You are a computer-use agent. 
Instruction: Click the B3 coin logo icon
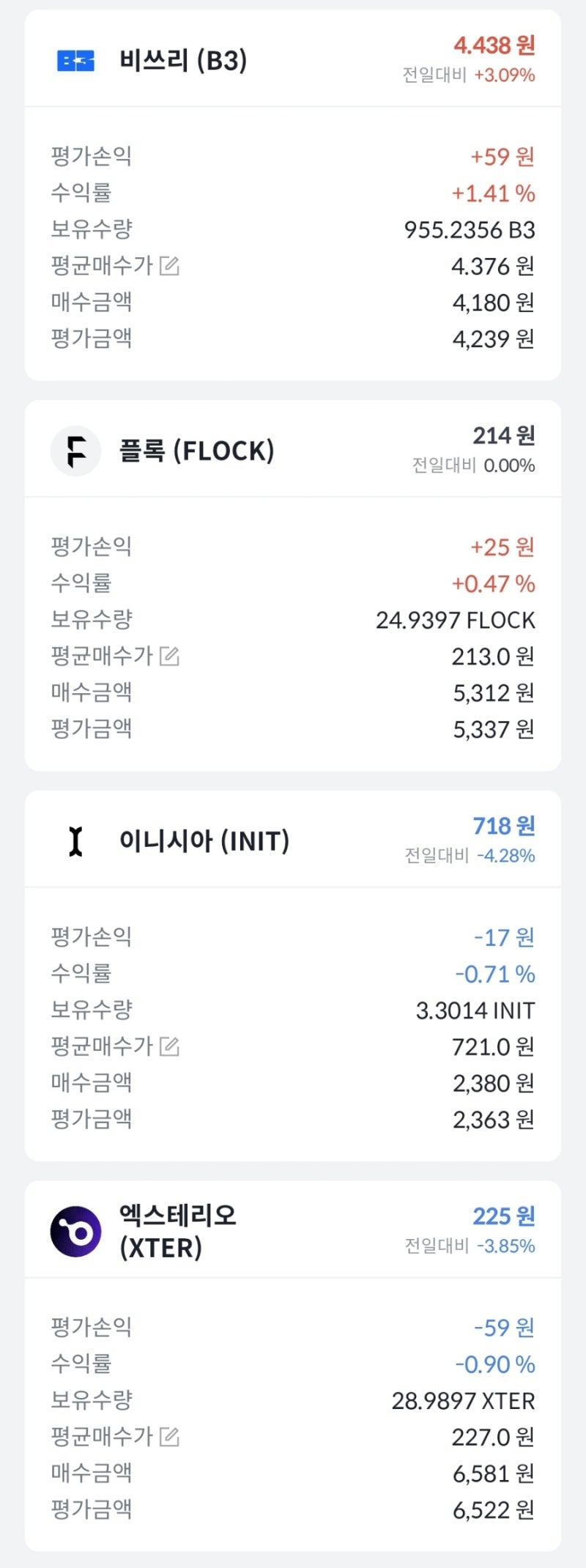click(75, 61)
